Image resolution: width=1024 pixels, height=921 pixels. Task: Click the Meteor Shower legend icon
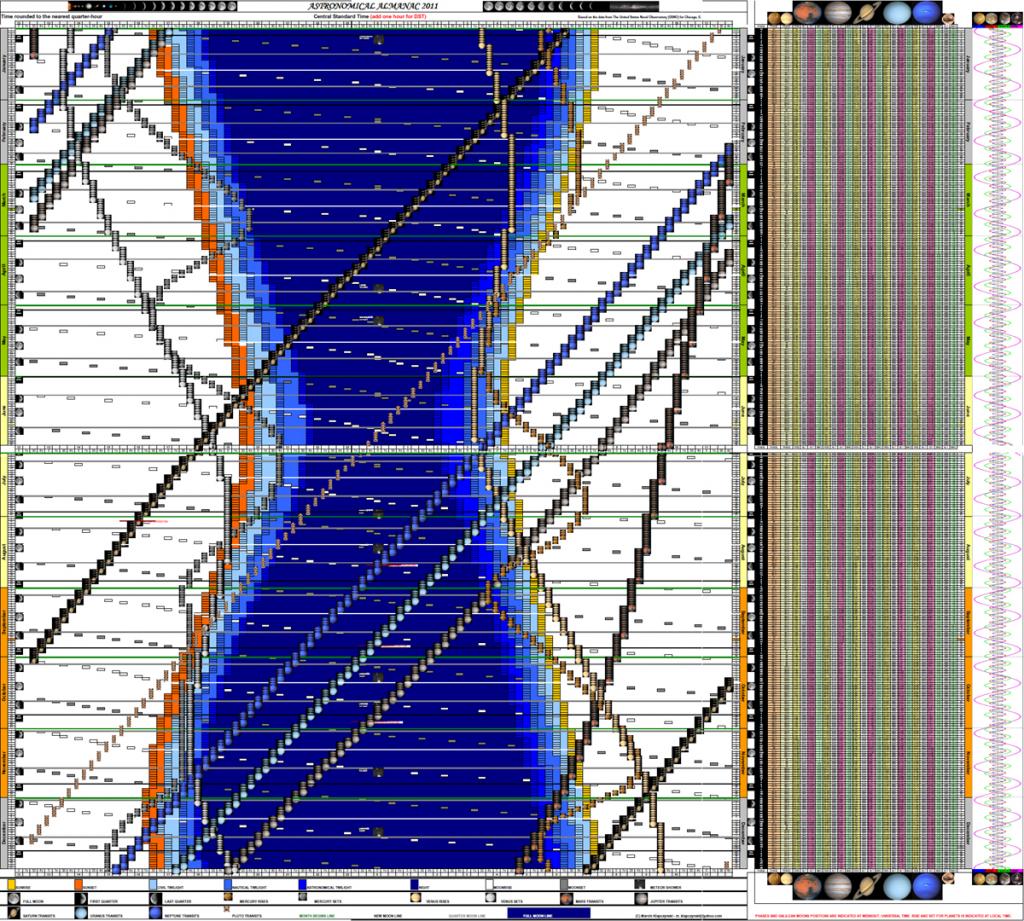(639, 884)
